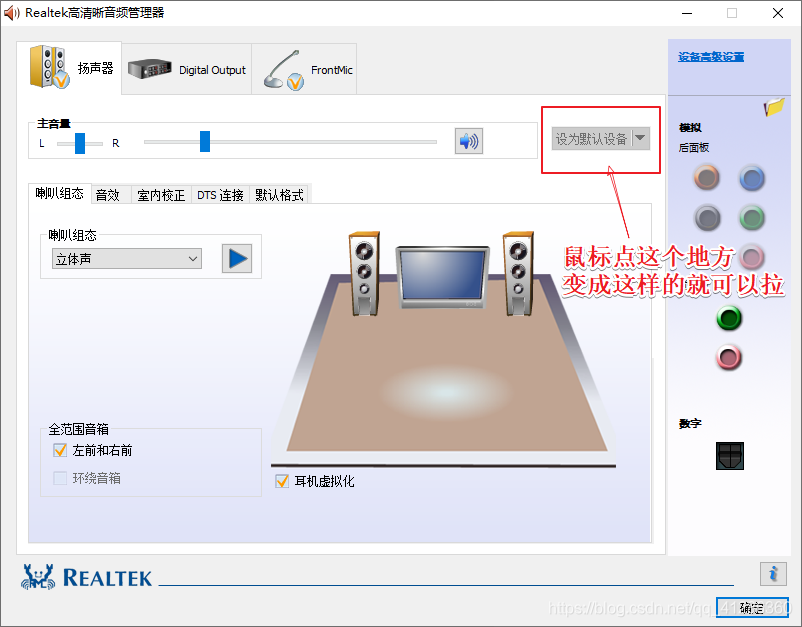Toggle 左前和右前 full-range speakers checkbox
This screenshot has height=627, width=802.
click(60, 450)
